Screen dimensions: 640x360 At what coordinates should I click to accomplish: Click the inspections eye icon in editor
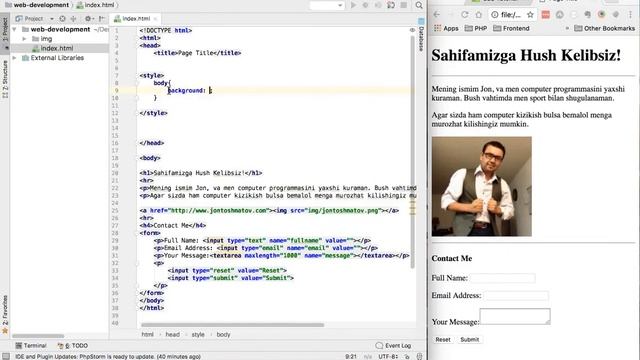click(x=412, y=30)
